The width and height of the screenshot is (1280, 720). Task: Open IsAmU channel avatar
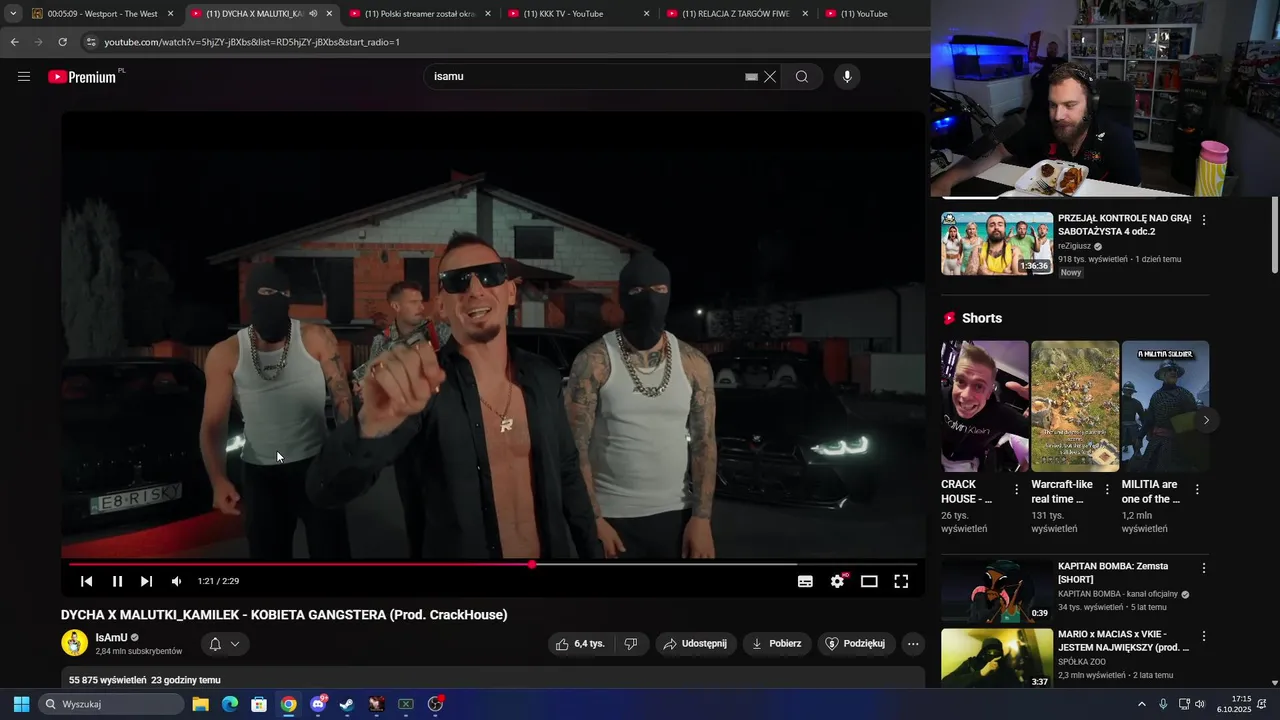coord(75,643)
